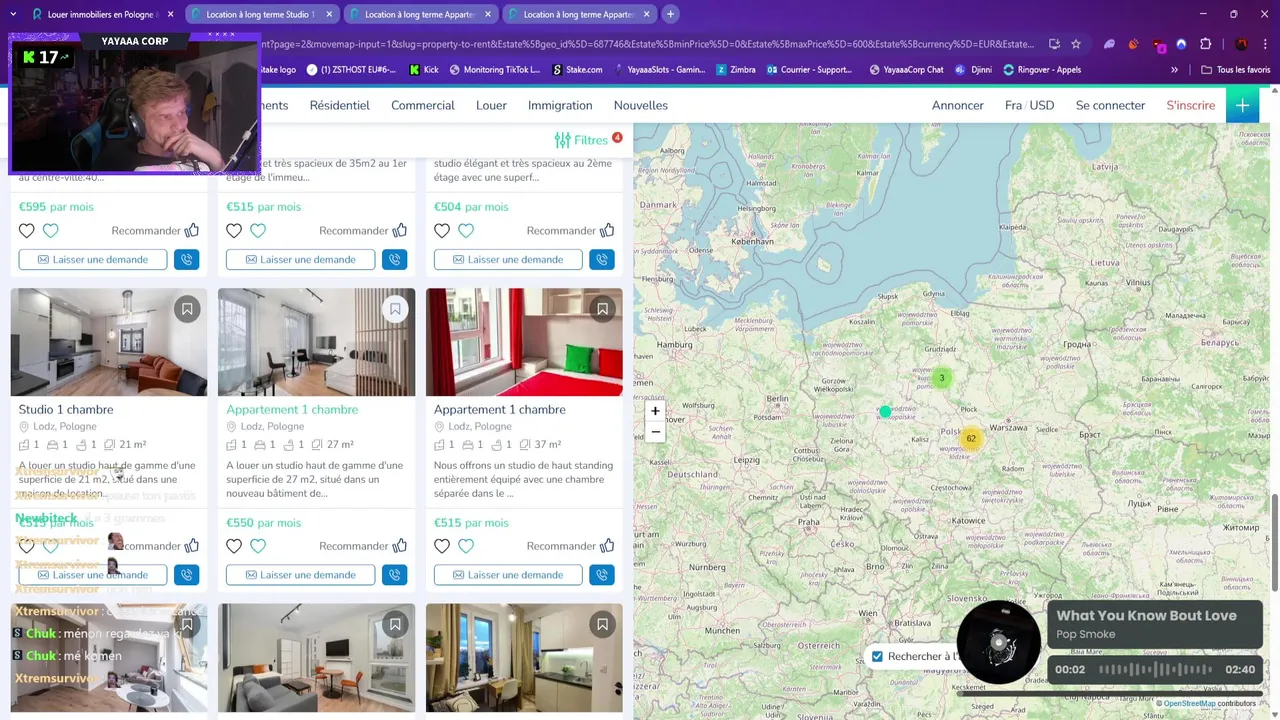Image resolution: width=1280 pixels, height=720 pixels.
Task: Click Se connecter to log in
Action: 1110,105
